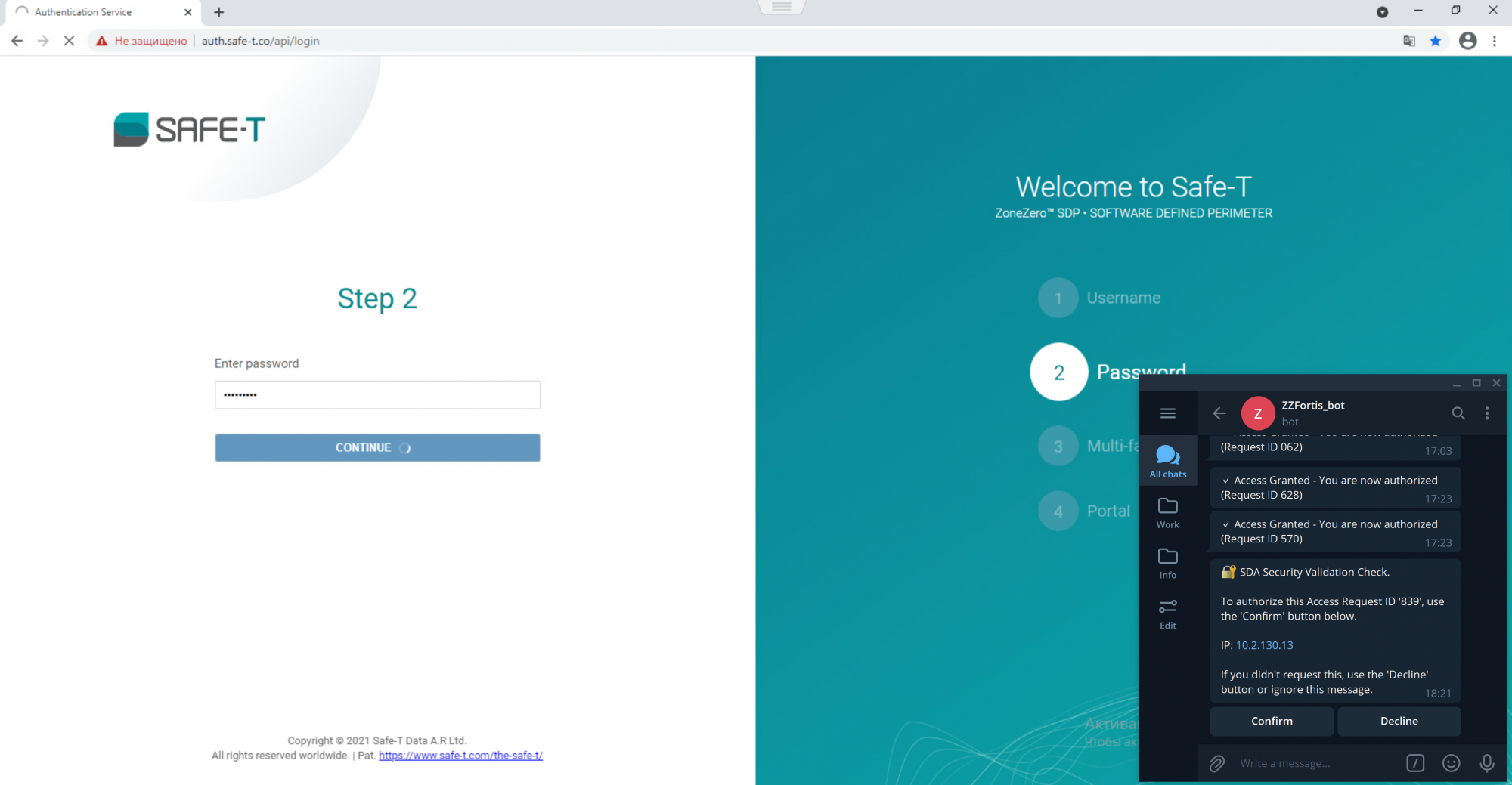Click the Enter password field
Viewport: 1512px width, 785px height.
(377, 395)
